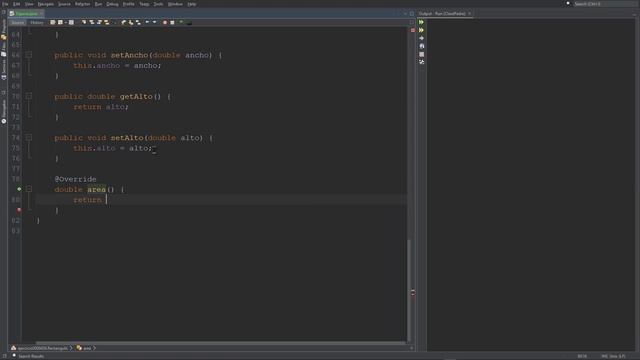Image resolution: width=640 pixels, height=360 pixels.
Task: Close the Output Run tab
Action: 469,13
